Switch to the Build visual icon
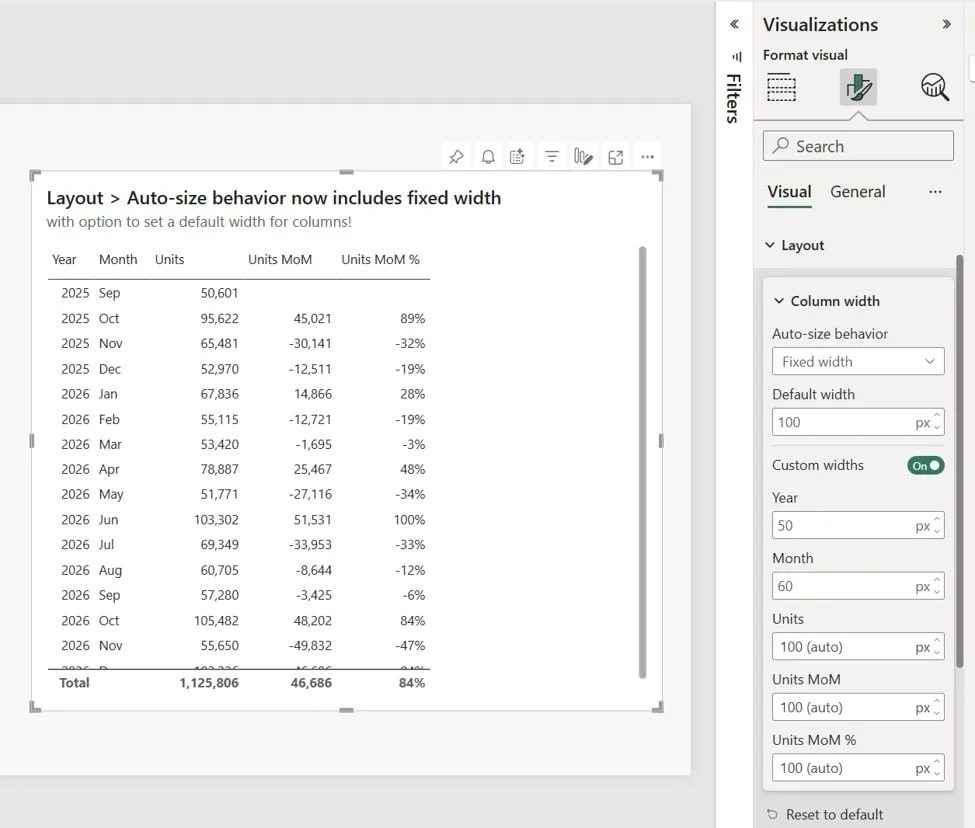The image size is (975, 828). [x=782, y=87]
